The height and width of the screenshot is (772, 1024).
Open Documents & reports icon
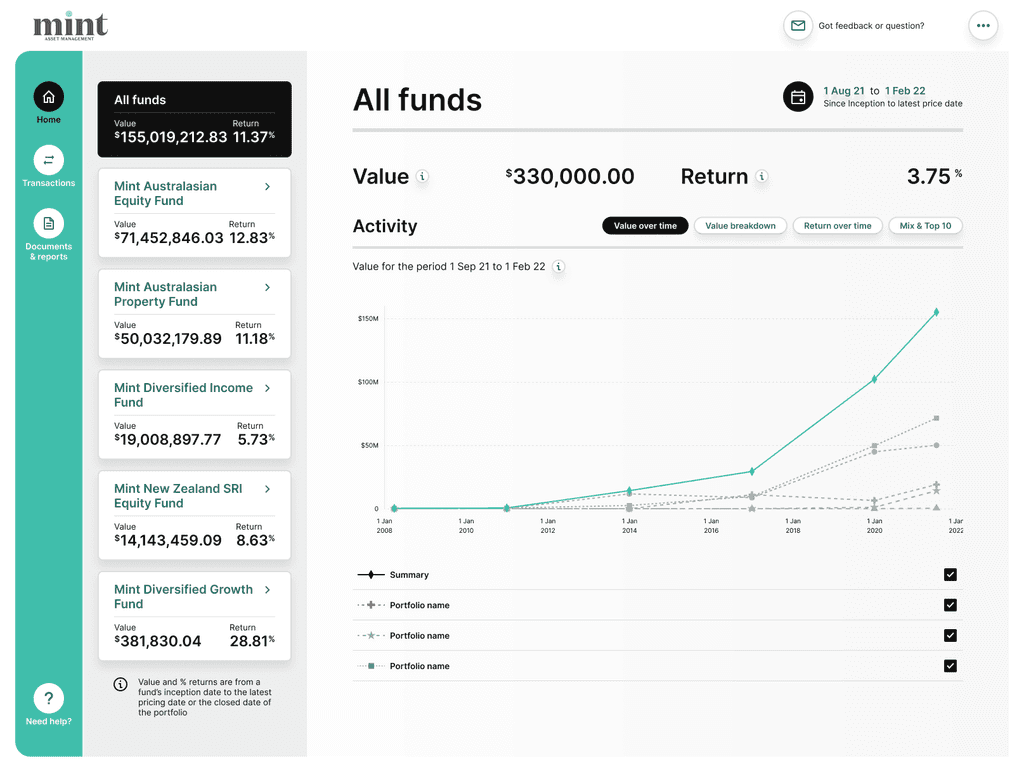[48, 223]
